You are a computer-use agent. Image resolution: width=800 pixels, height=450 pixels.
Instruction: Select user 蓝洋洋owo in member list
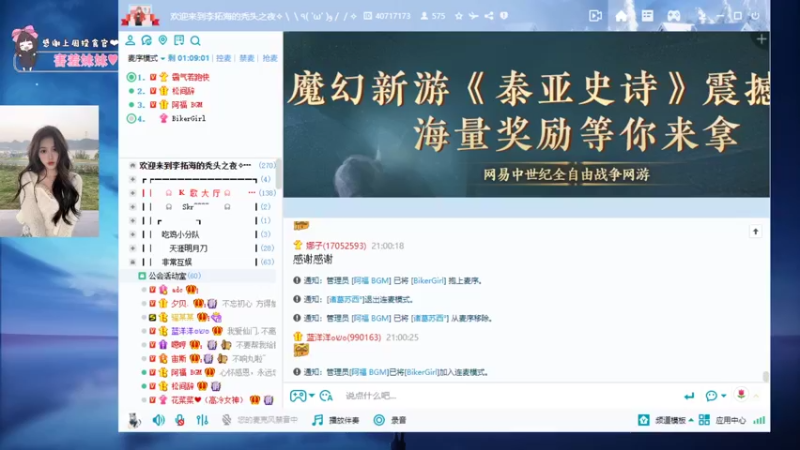190,331
